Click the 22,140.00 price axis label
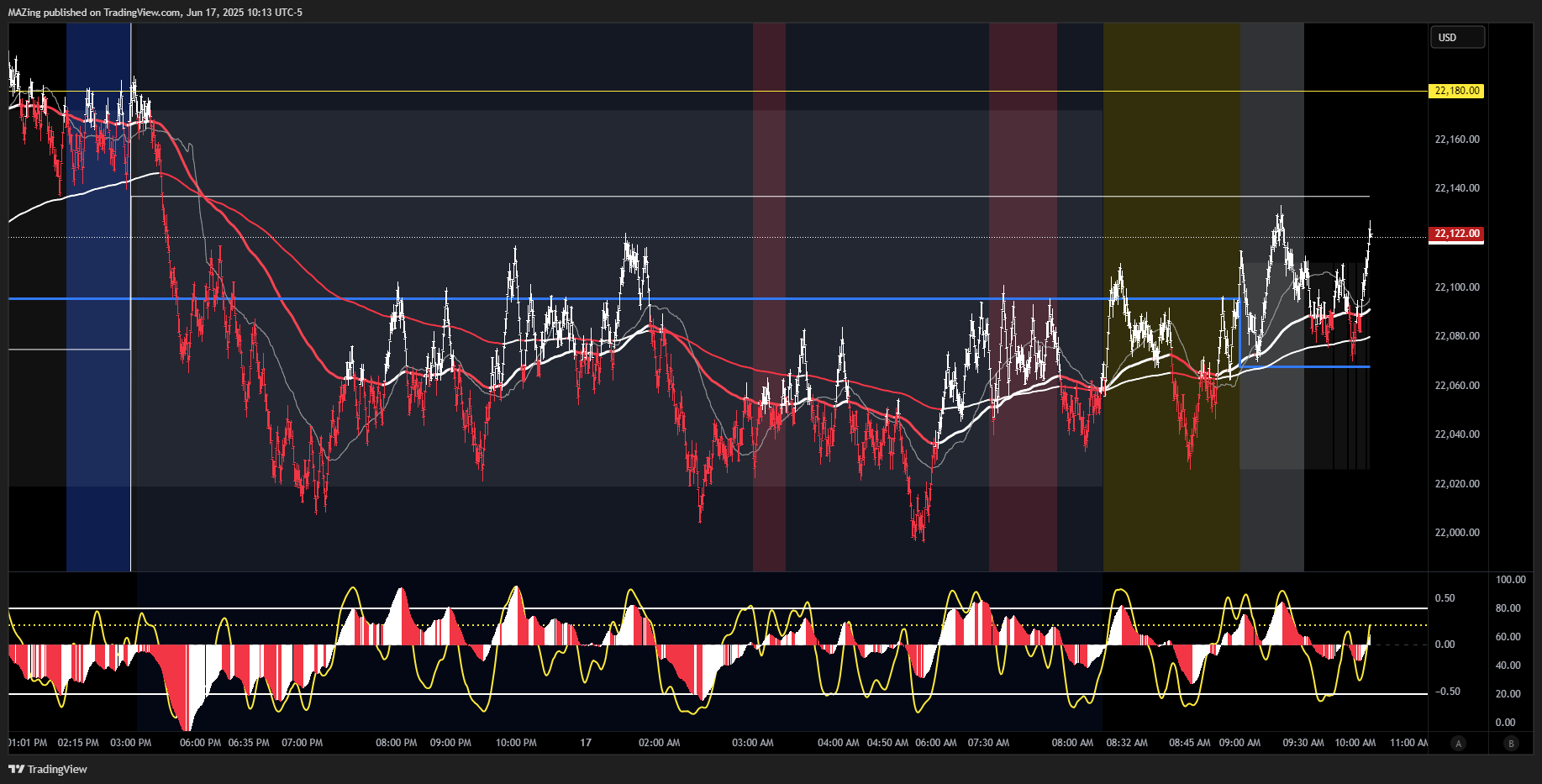 [x=1457, y=188]
